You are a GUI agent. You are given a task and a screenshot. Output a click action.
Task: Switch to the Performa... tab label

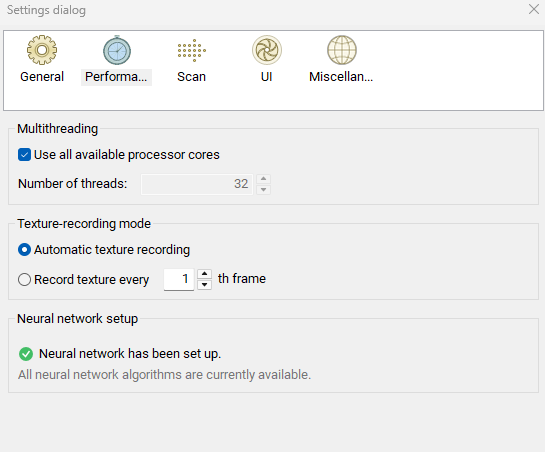tap(116, 76)
